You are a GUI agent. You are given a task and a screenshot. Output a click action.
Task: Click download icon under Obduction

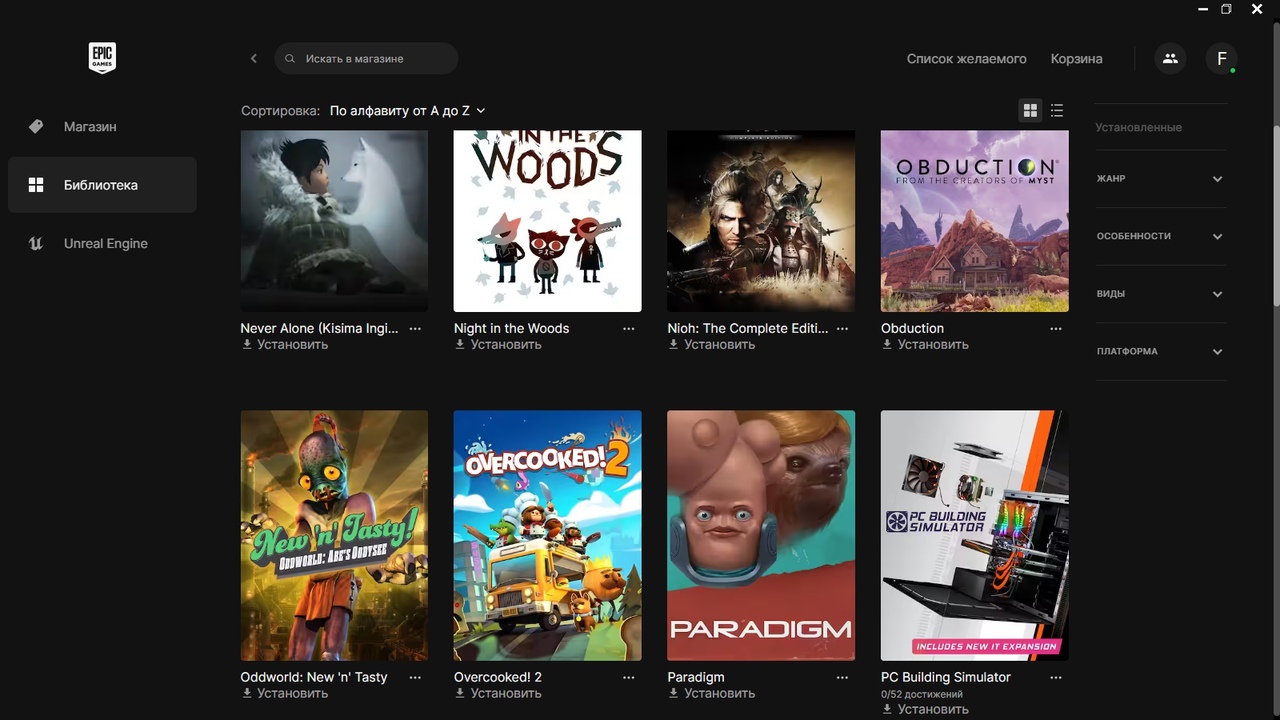pos(887,344)
